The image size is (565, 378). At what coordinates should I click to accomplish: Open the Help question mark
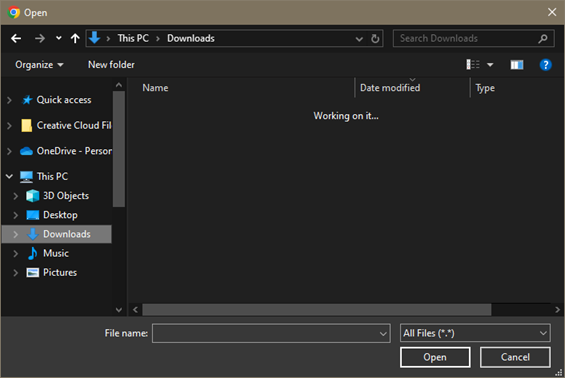(x=546, y=65)
